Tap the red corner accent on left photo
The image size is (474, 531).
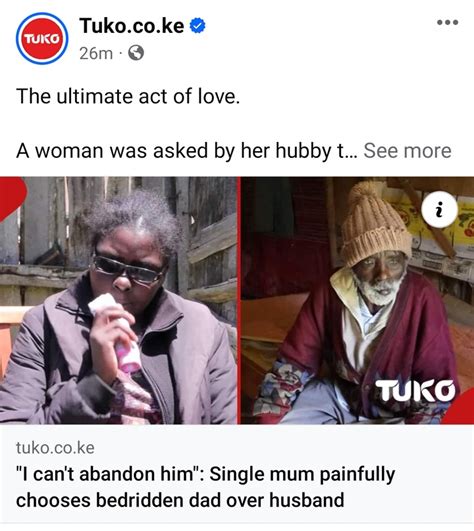pos(10,196)
